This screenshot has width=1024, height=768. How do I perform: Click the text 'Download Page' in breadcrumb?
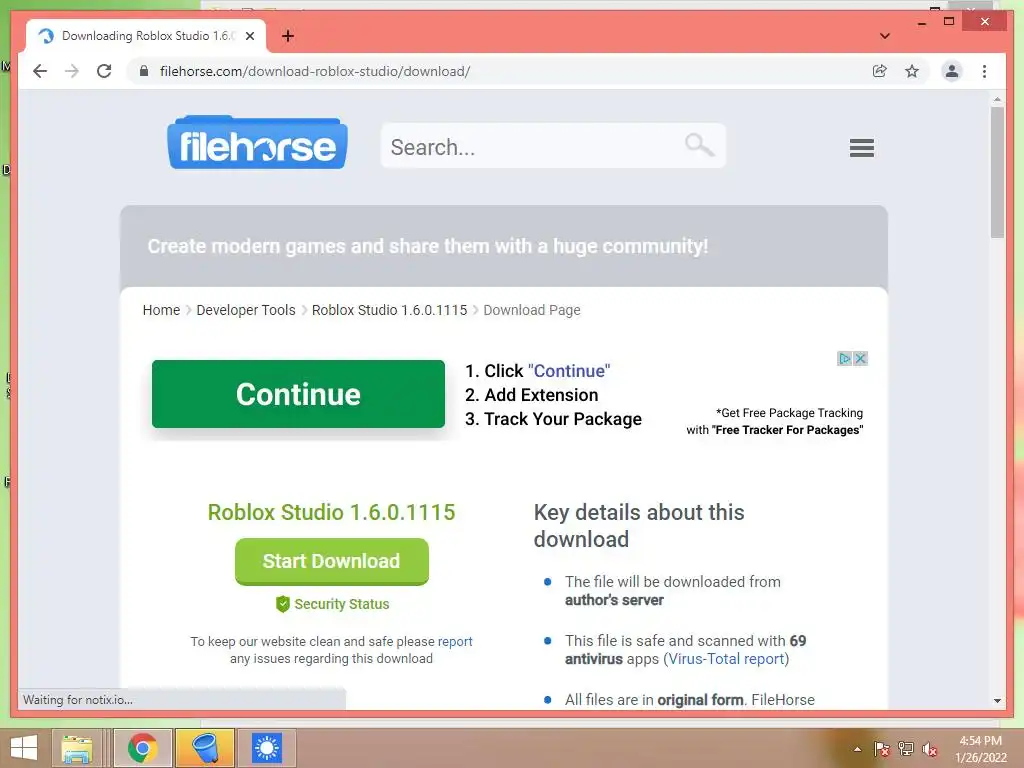pos(532,310)
